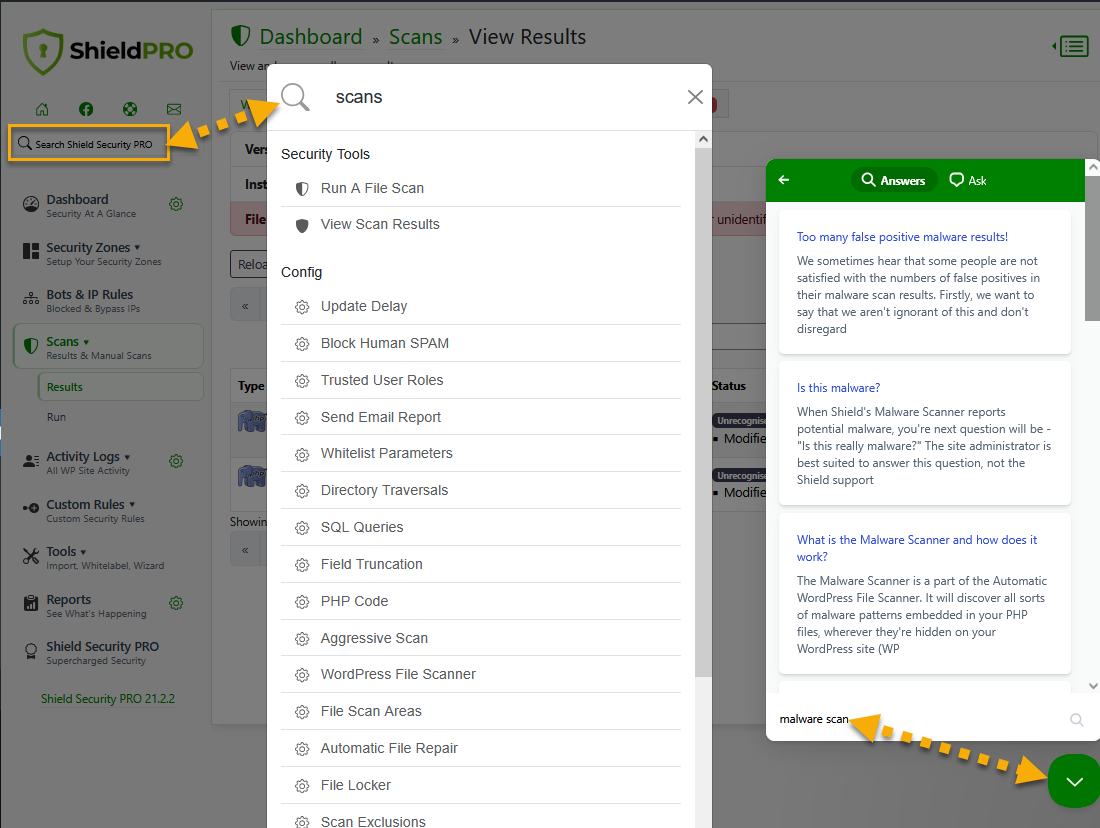Screen dimensions: 1100x828
Task: Close the search modal with X
Action: click(x=695, y=97)
